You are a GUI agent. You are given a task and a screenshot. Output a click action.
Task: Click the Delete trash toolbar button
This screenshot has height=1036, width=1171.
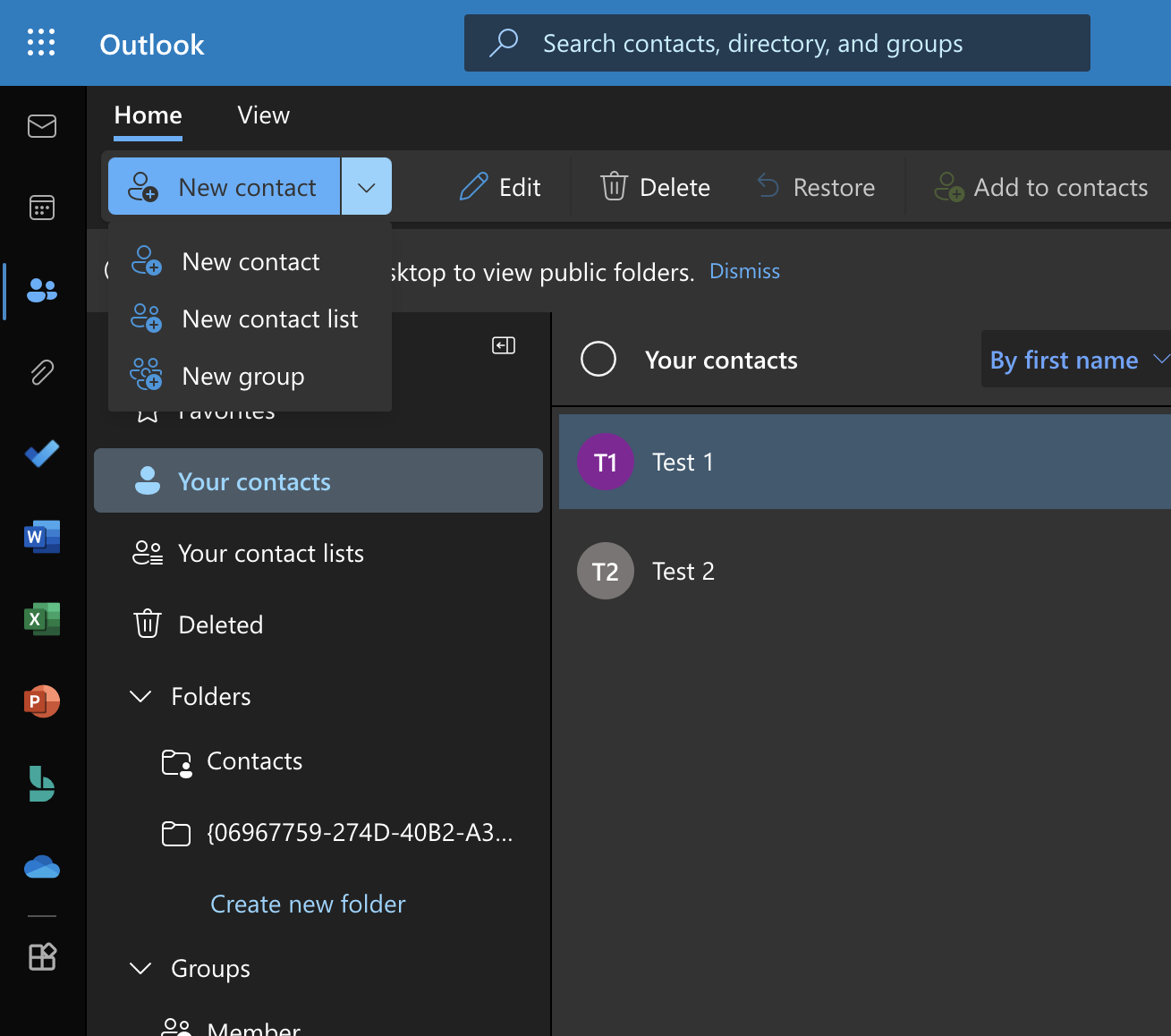(656, 187)
